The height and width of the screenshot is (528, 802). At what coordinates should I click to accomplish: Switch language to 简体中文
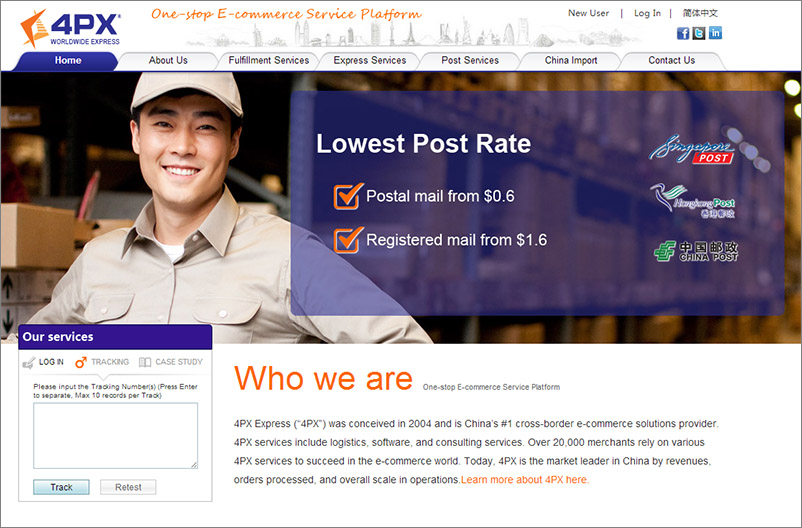click(700, 13)
